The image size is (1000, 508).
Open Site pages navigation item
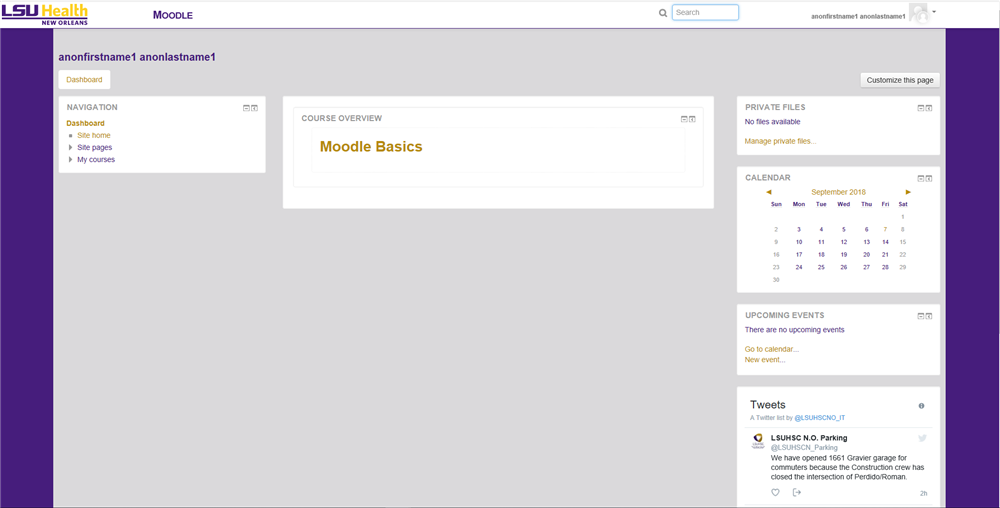[x=94, y=147]
